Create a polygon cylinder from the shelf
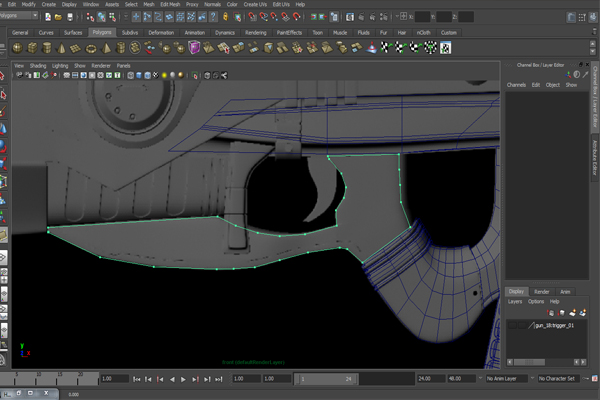600x400 pixels. [47, 48]
